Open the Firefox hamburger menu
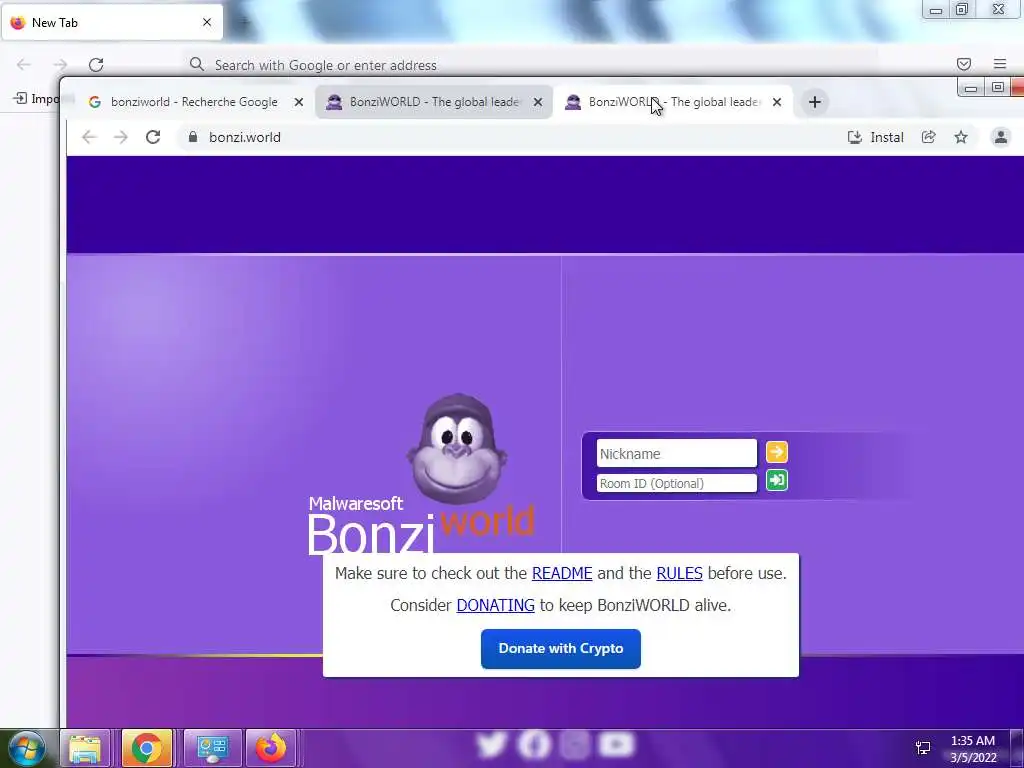This screenshot has width=1024, height=768. 1000,64
